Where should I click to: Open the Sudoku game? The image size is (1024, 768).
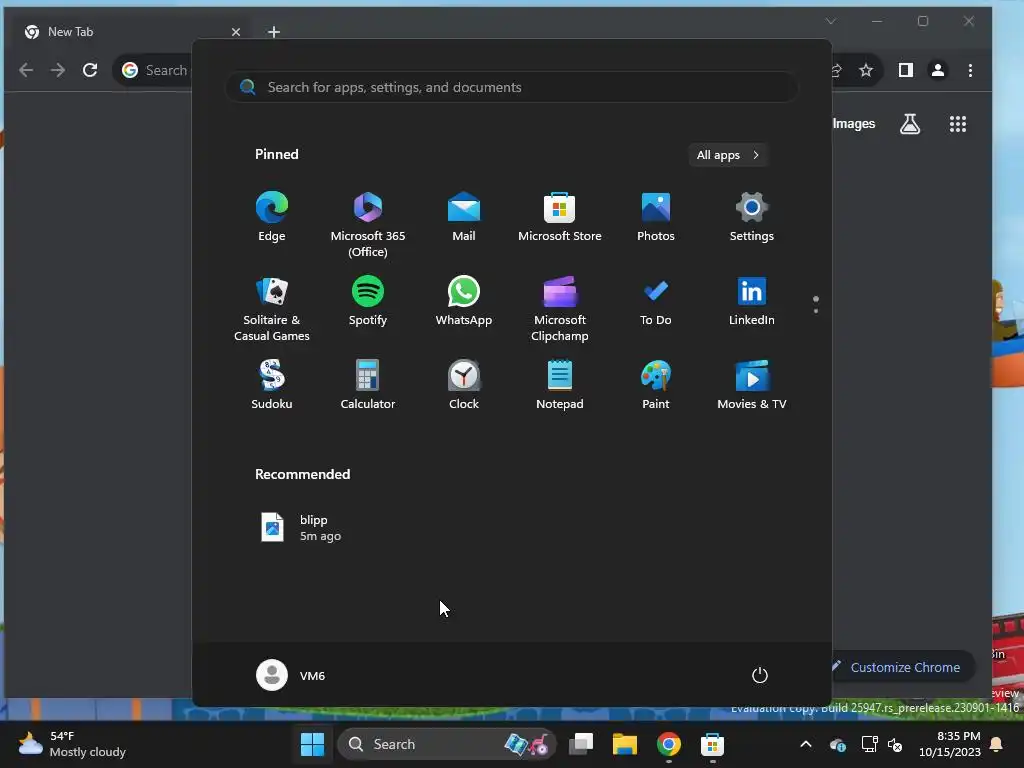point(272,385)
